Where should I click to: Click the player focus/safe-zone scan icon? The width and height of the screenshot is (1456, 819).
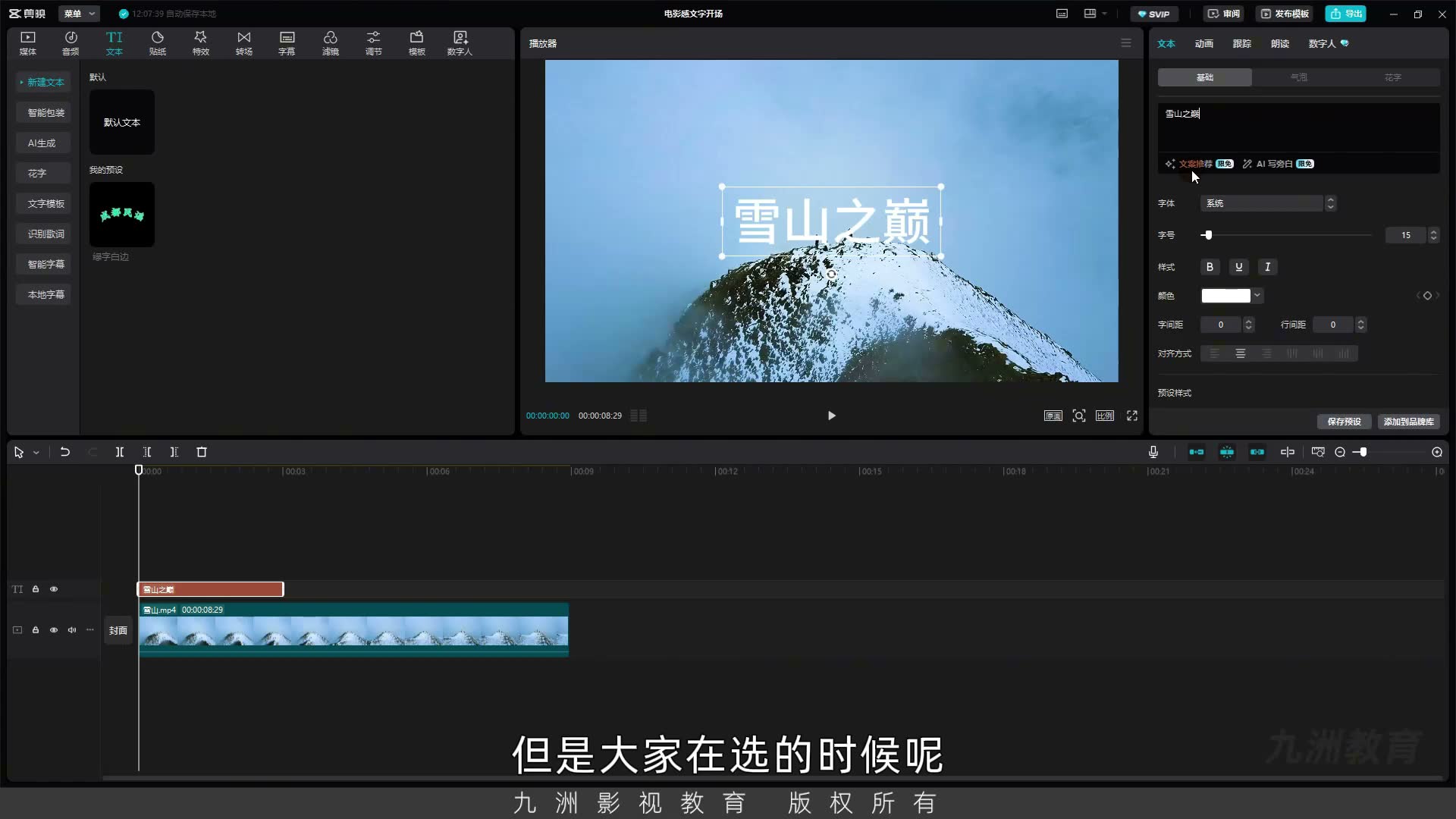[x=1079, y=416]
